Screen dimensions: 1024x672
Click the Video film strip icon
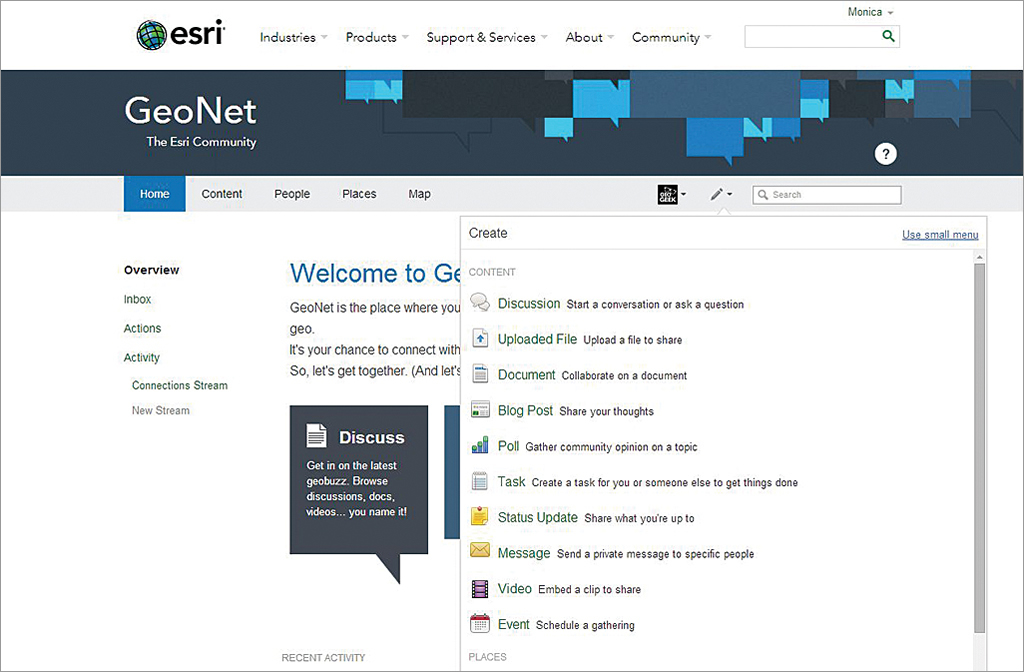[480, 588]
